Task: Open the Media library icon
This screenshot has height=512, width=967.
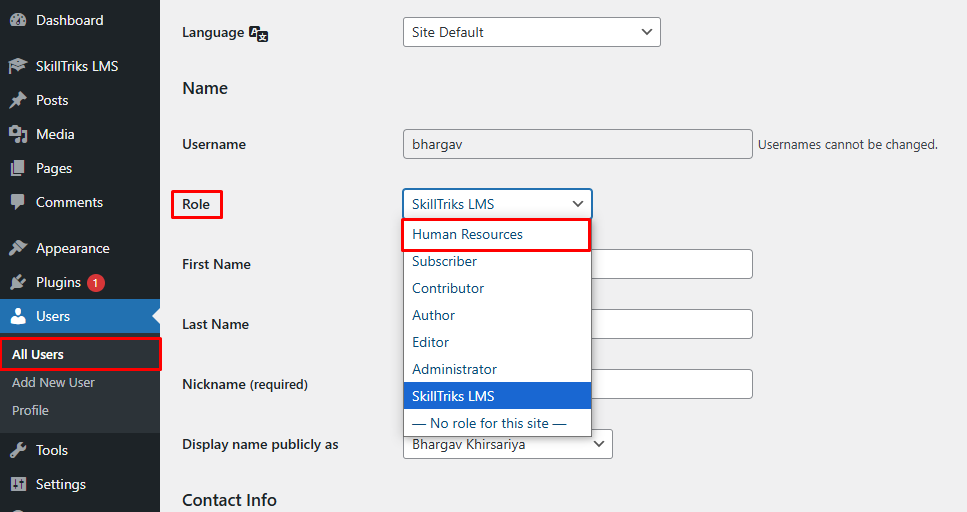Action: (x=18, y=134)
